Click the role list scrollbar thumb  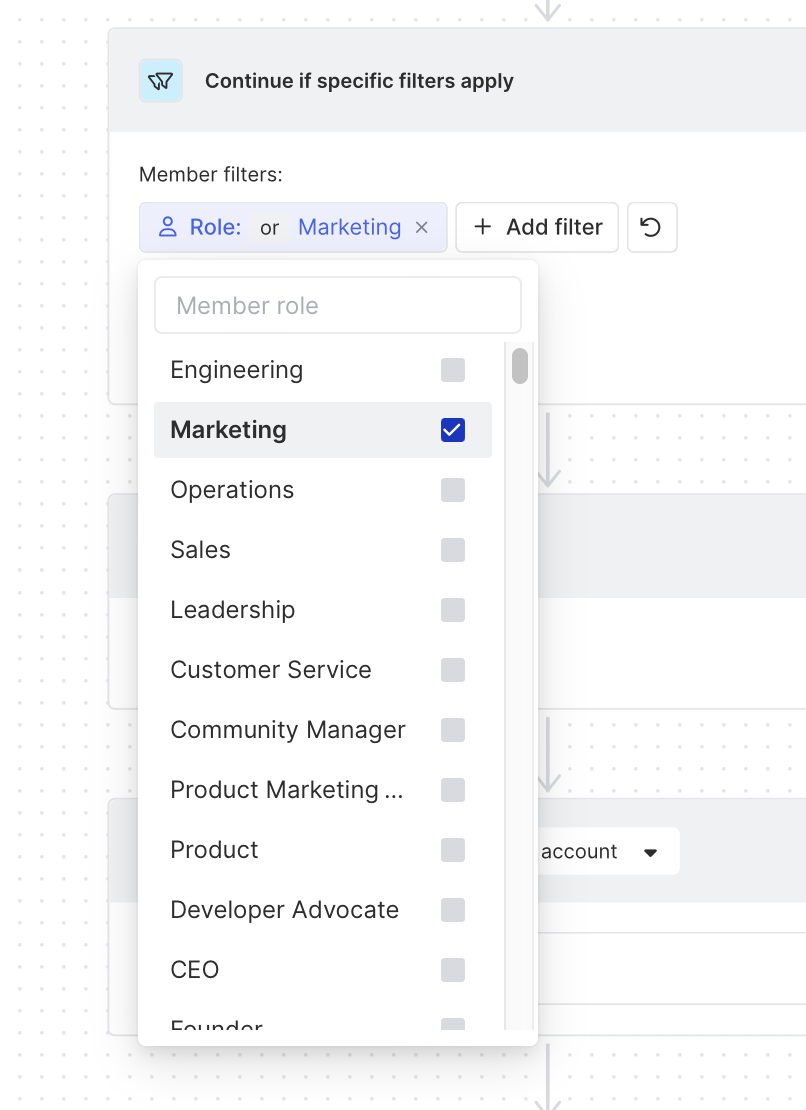(520, 365)
